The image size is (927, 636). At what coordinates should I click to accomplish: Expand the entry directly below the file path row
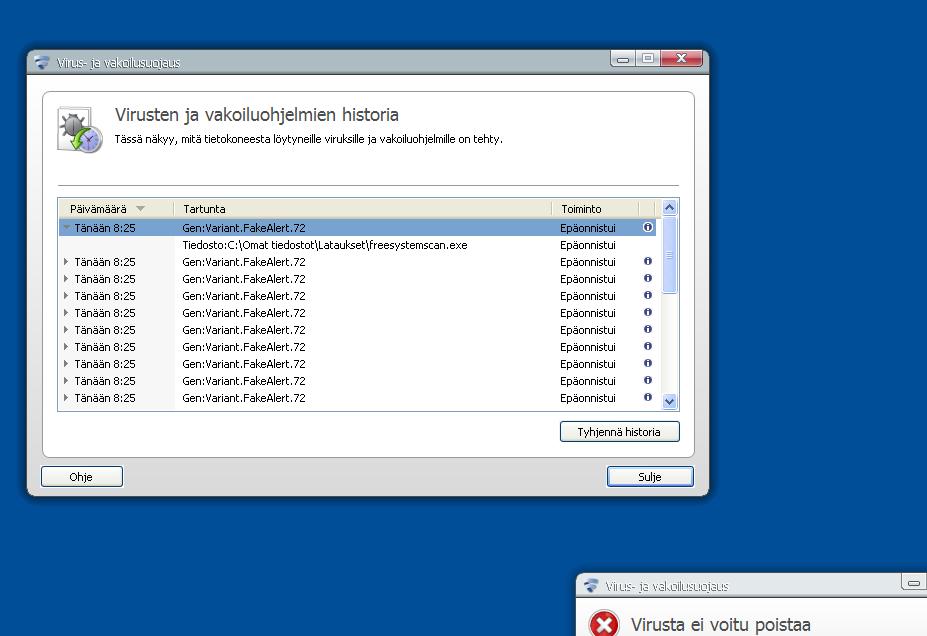click(x=67, y=262)
